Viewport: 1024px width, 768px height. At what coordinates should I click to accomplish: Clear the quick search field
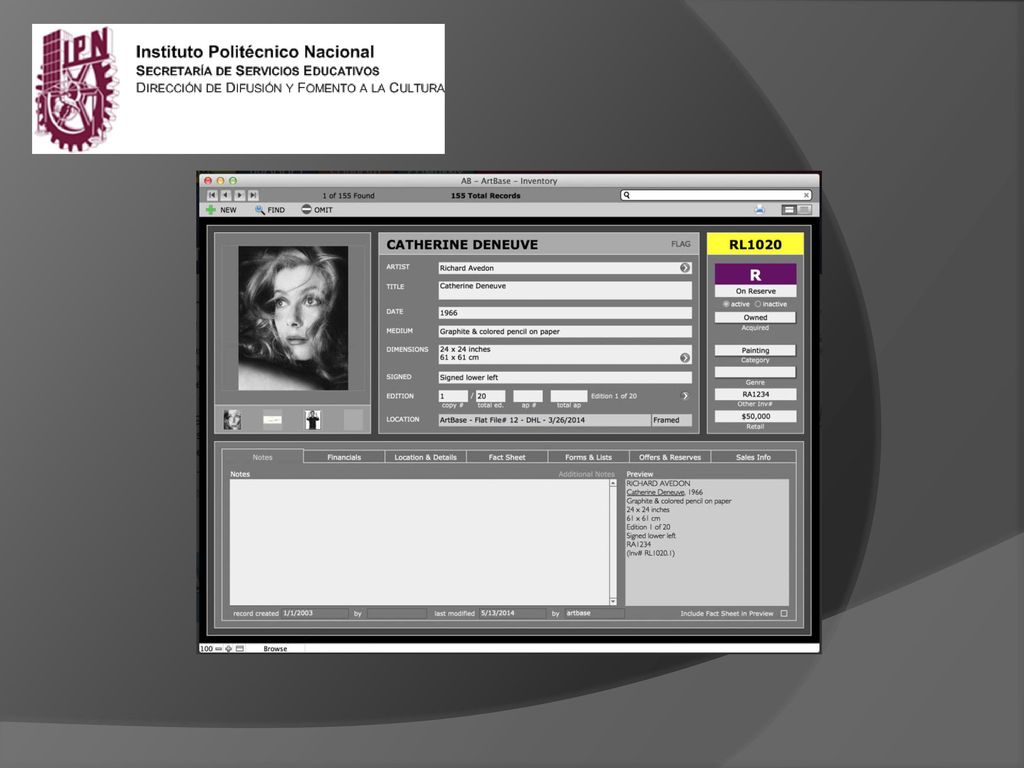(807, 195)
